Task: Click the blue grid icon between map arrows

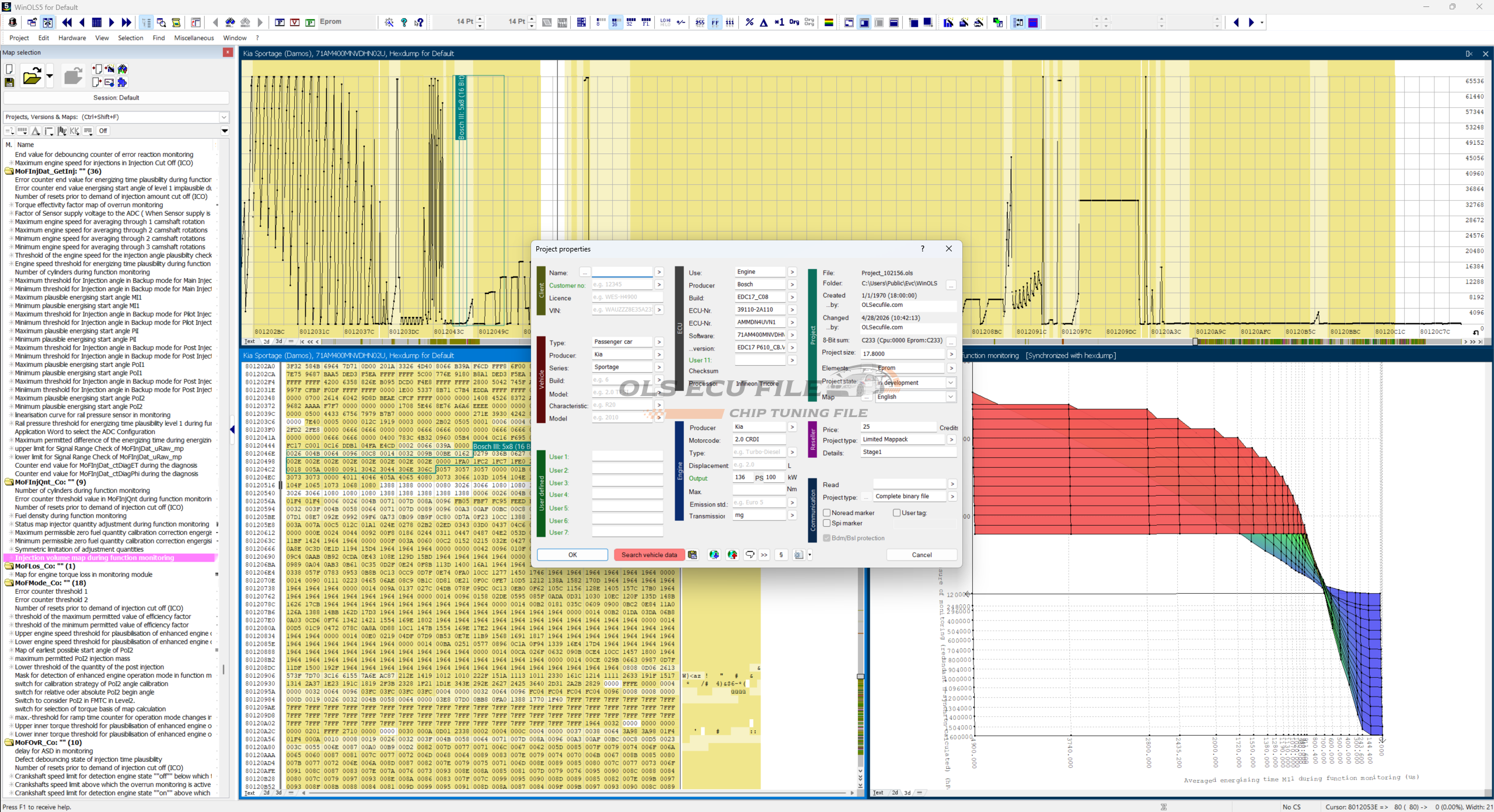Action: coord(97,22)
